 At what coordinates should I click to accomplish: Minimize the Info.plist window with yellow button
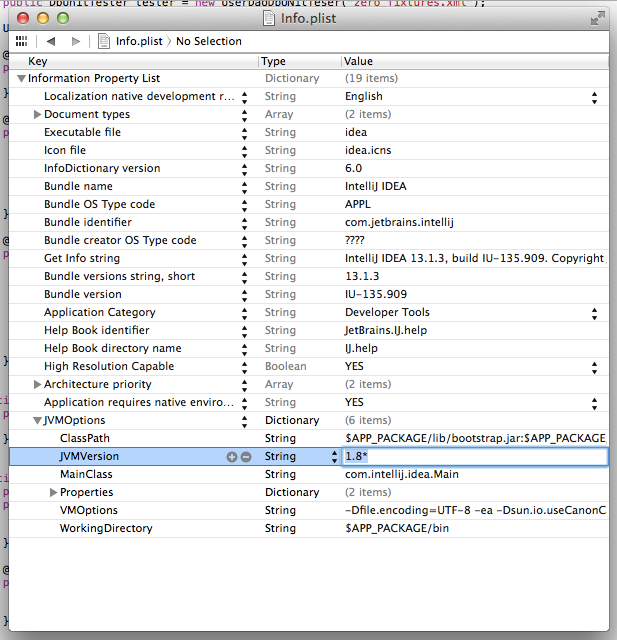point(43,18)
